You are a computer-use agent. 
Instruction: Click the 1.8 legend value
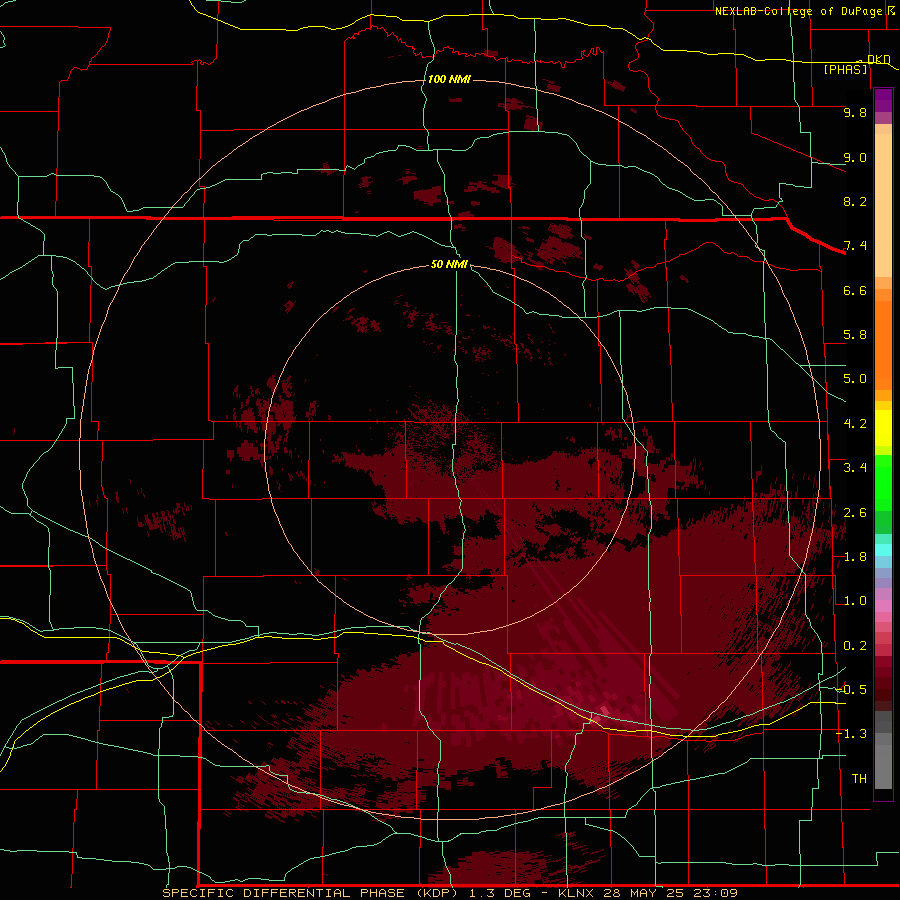click(855, 557)
